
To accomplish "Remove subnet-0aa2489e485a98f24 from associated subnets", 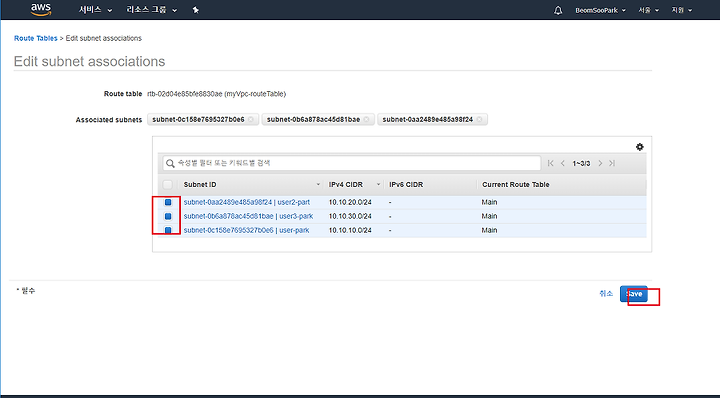I will click(x=479, y=119).
